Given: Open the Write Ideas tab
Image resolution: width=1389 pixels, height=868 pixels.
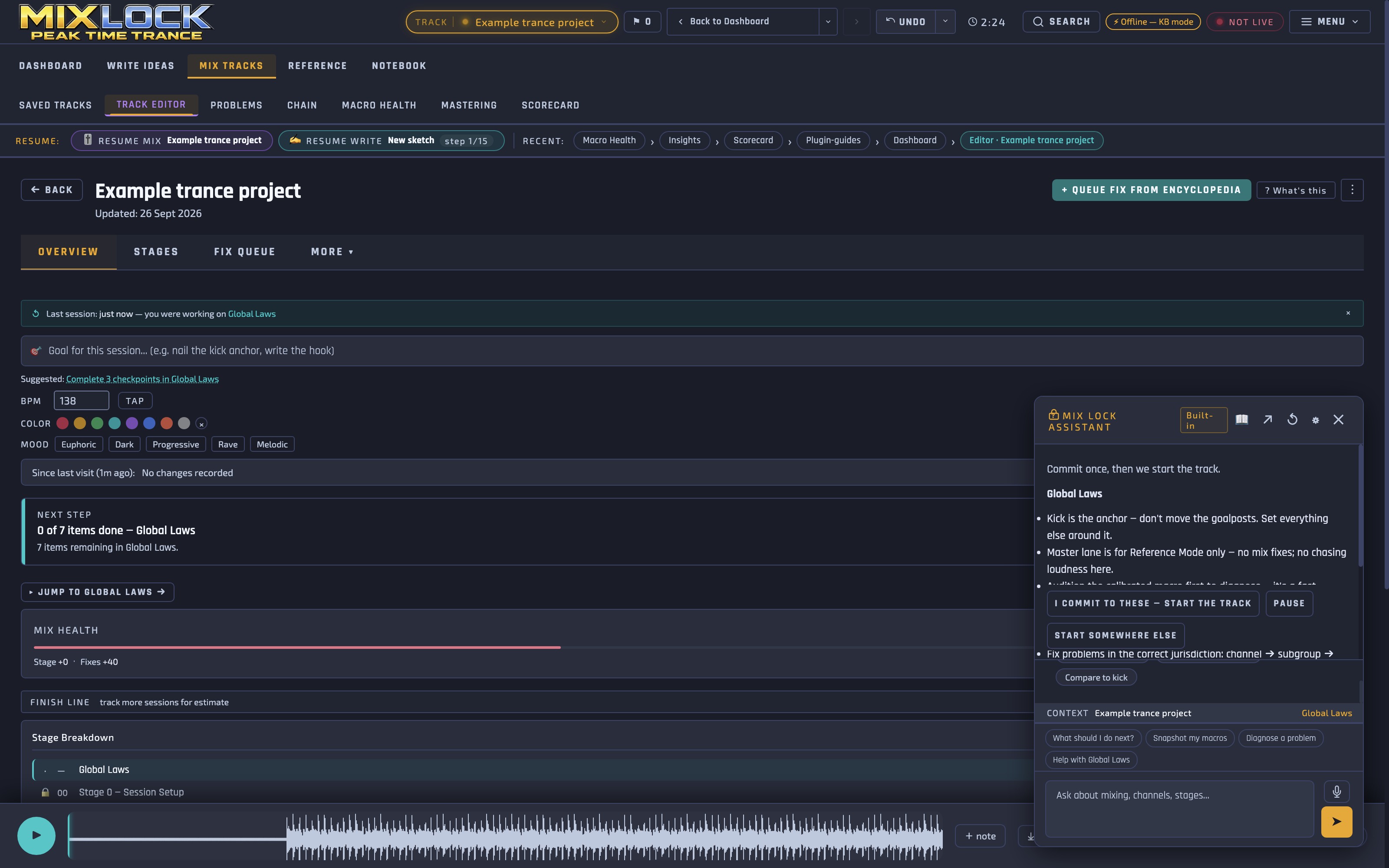Looking at the screenshot, I should point(141,66).
